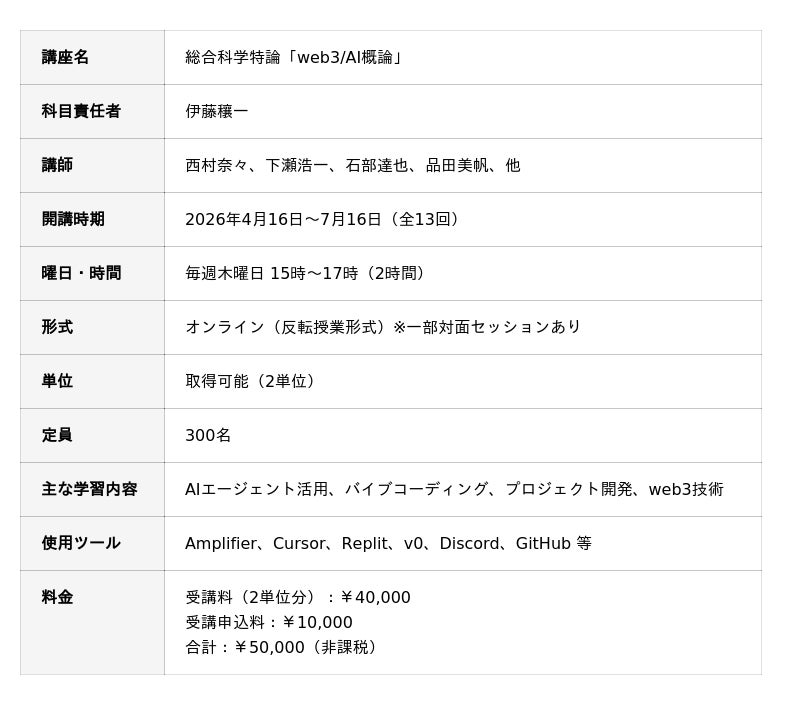This screenshot has height=705, width=800.
Task: Click the total 合計：￥50,000（非課税） line
Action: pyautogui.click(x=283, y=647)
